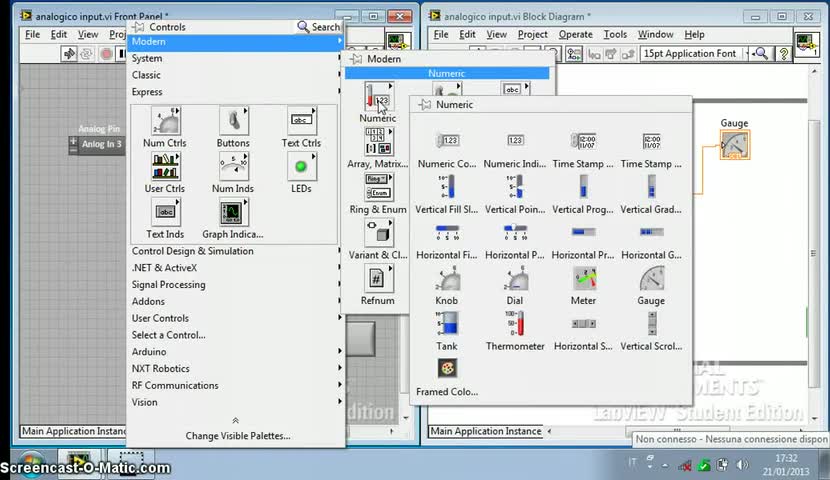Choose the Thermometer indicator icon

pyautogui.click(x=515, y=324)
